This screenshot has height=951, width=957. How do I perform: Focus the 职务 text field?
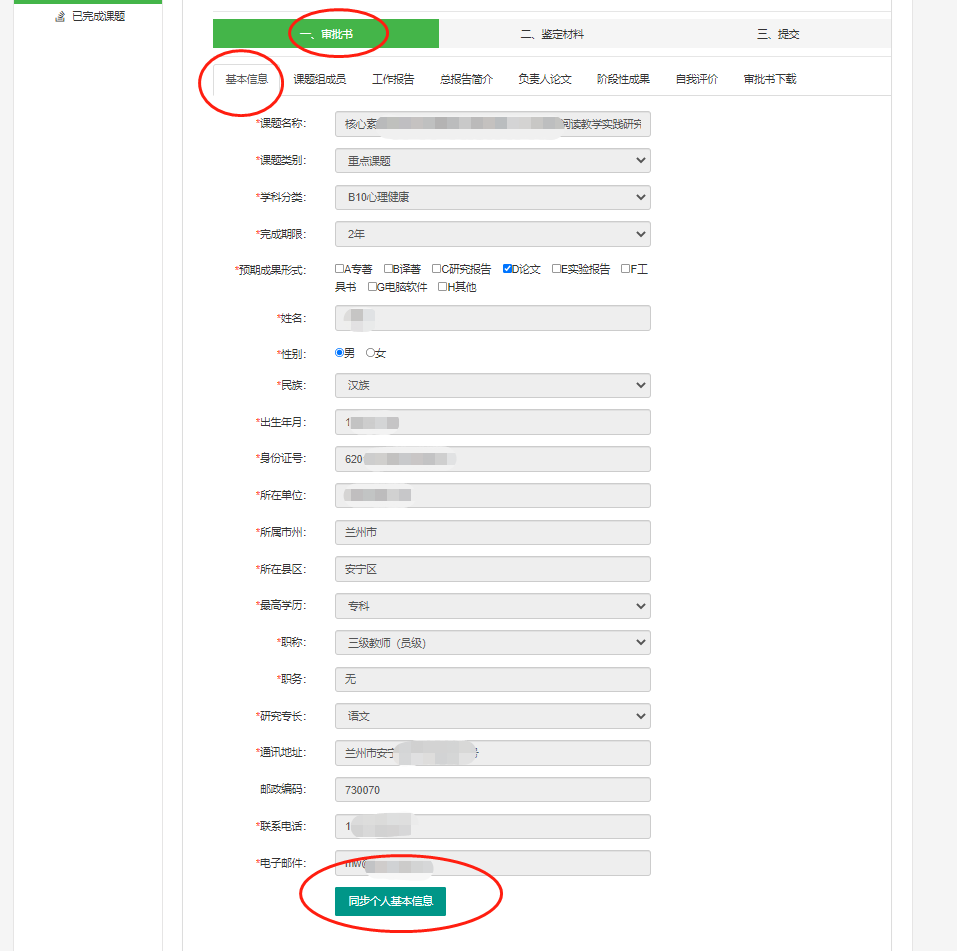coord(492,679)
